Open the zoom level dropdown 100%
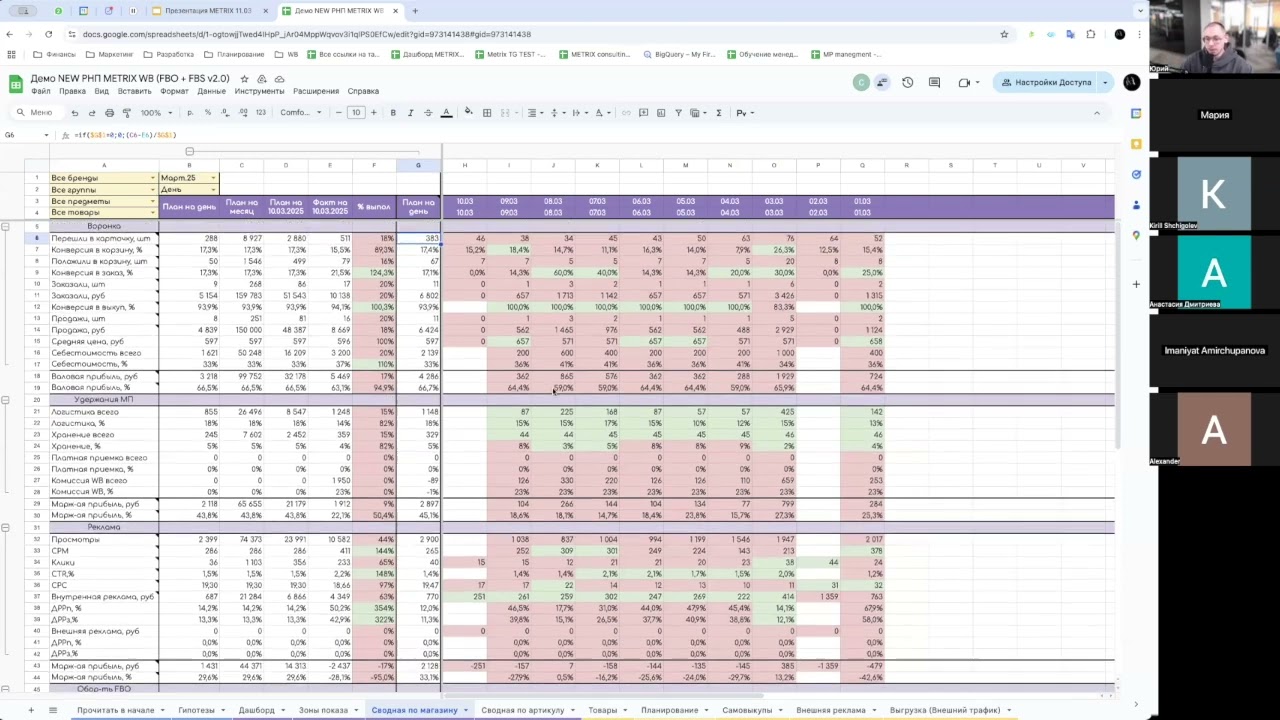The height and width of the screenshot is (720, 1280). click(x=154, y=113)
